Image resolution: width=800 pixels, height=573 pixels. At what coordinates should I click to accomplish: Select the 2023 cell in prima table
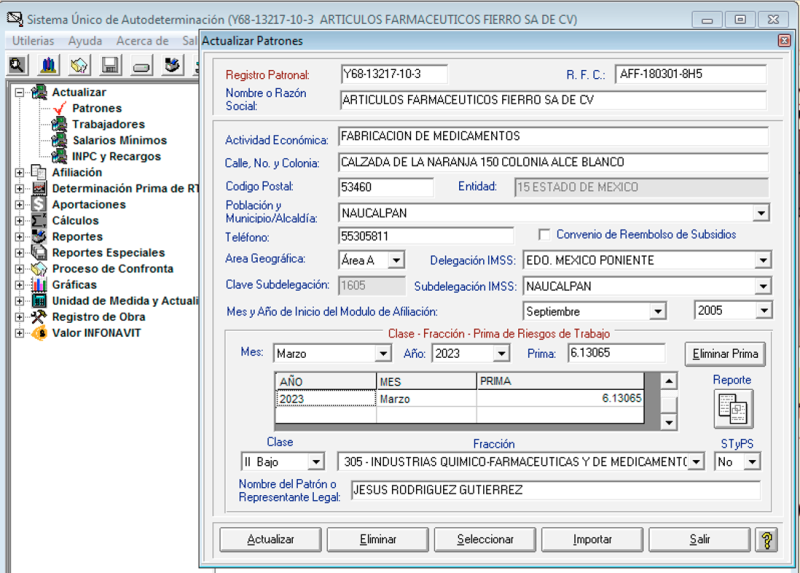pyautogui.click(x=326, y=398)
